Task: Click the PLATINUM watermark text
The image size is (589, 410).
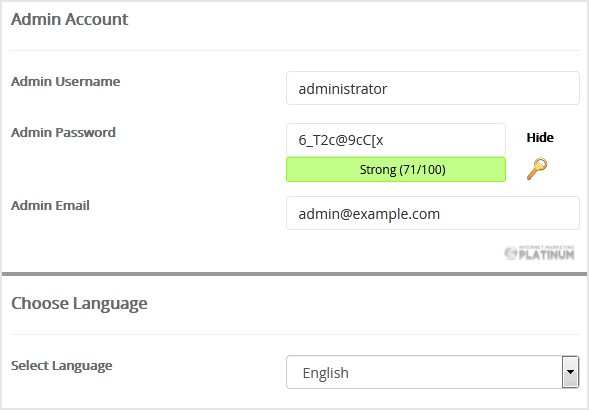Action: [x=547, y=255]
